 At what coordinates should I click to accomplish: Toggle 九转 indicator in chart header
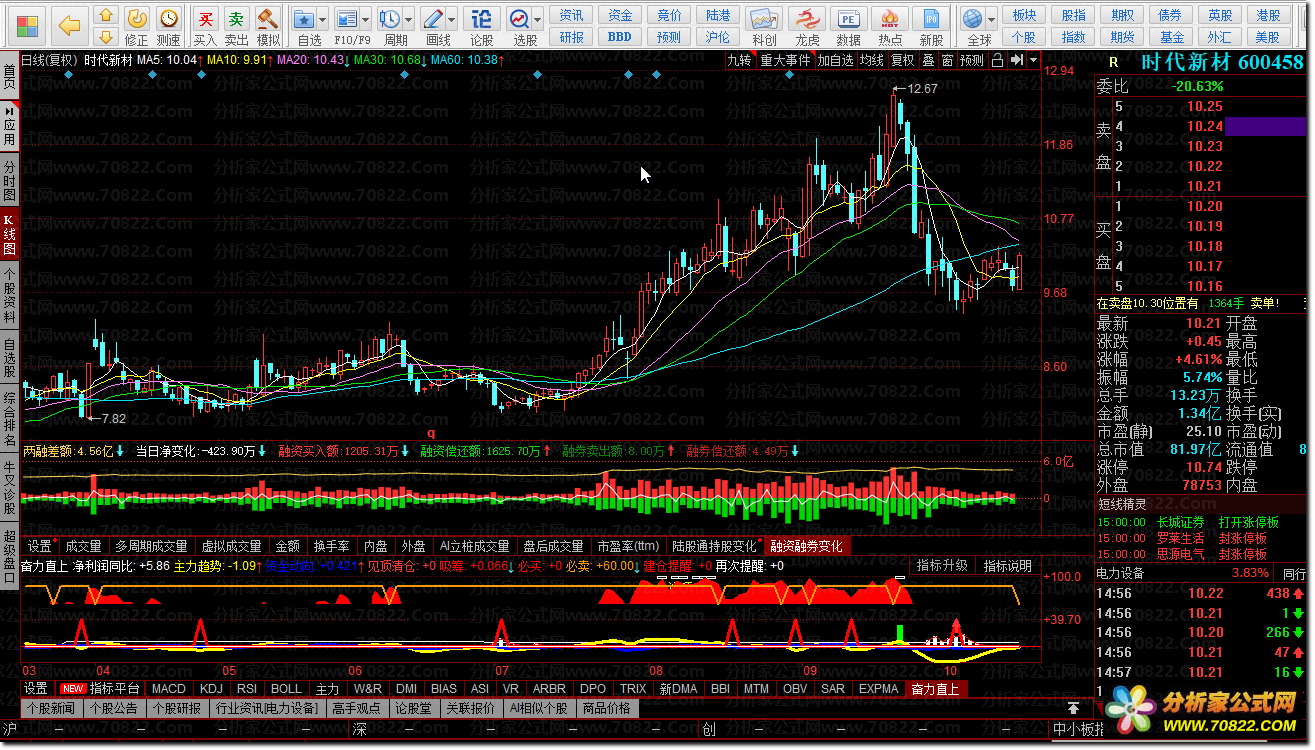coord(739,60)
